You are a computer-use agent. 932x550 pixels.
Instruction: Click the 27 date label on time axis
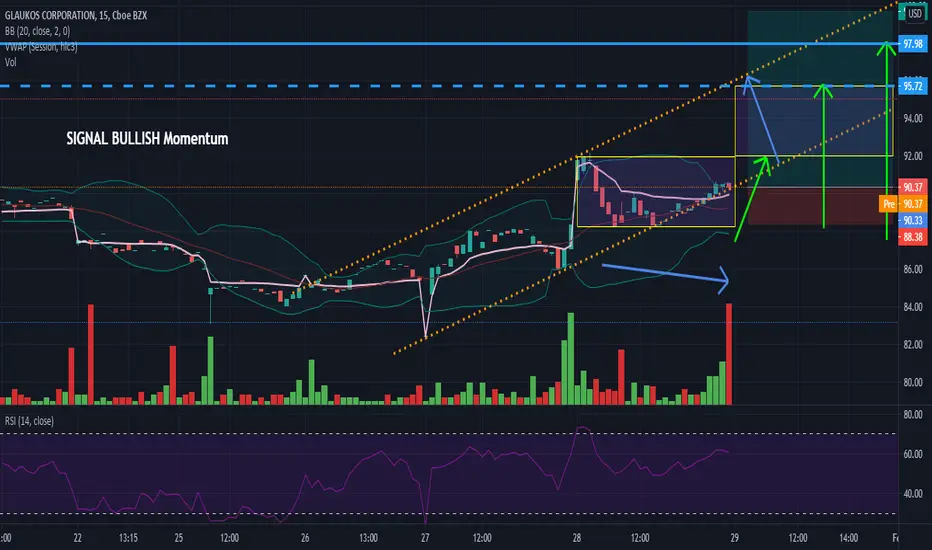(425, 538)
